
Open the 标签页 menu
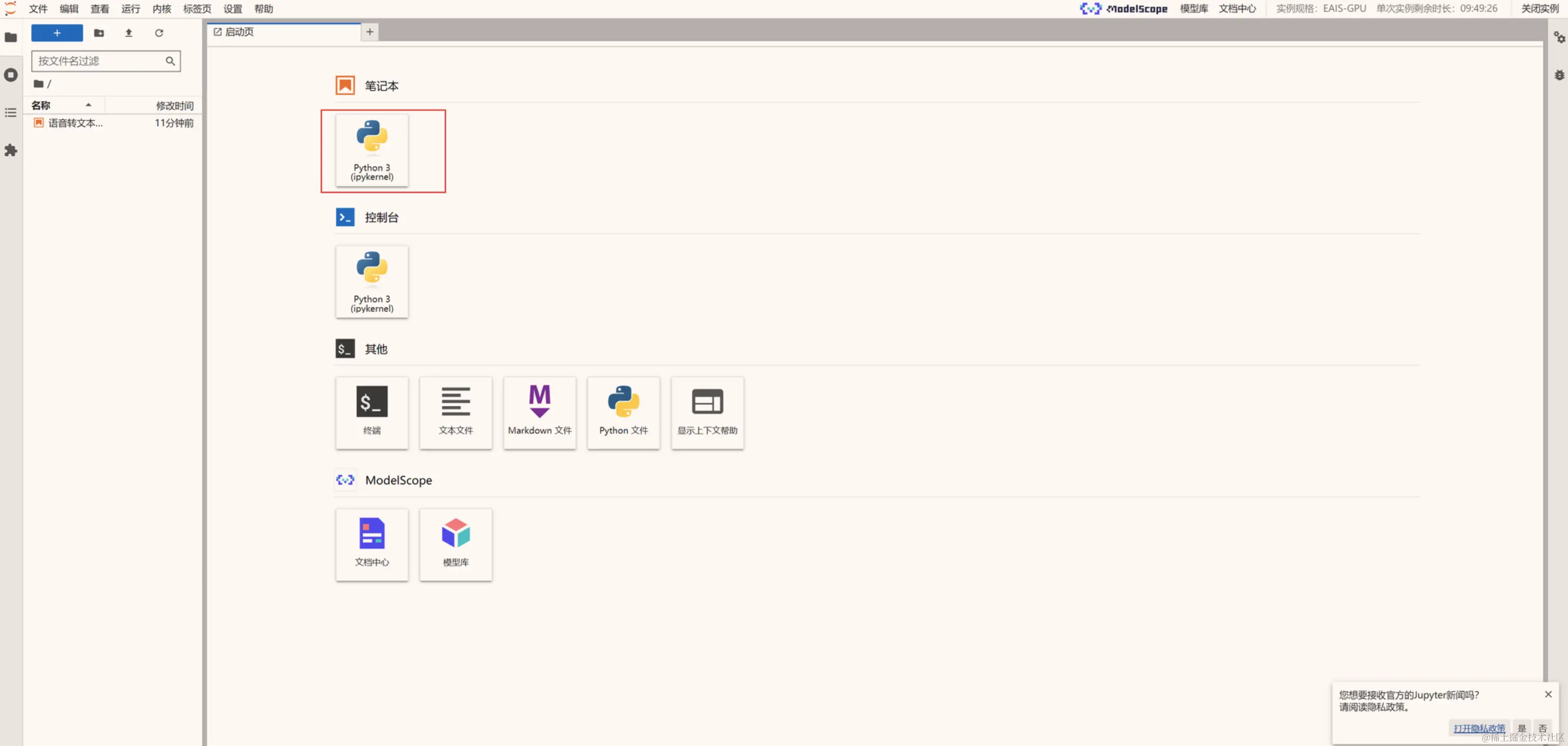point(197,8)
